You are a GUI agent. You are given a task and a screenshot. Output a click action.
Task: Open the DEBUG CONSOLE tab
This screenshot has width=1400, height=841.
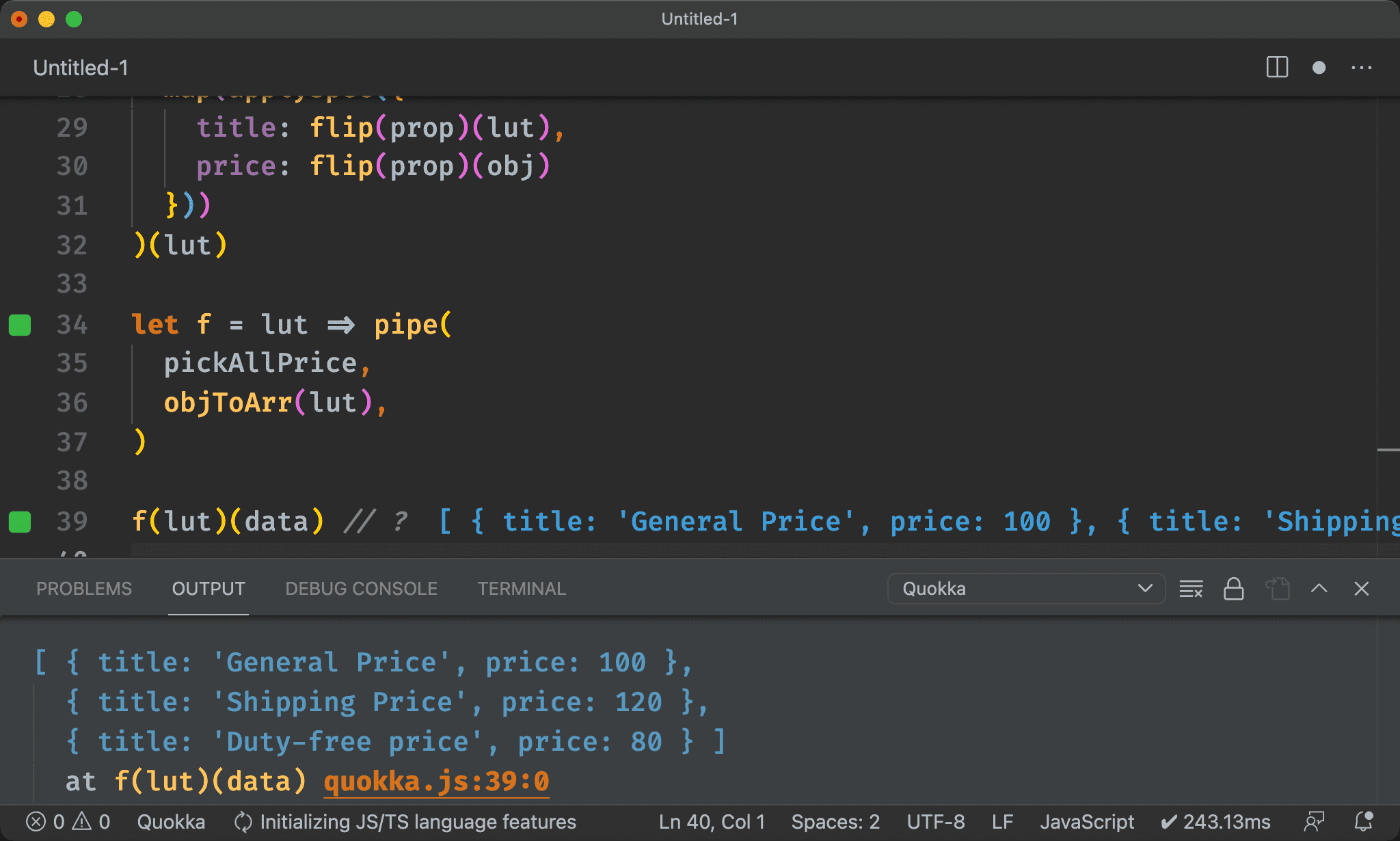coord(361,589)
